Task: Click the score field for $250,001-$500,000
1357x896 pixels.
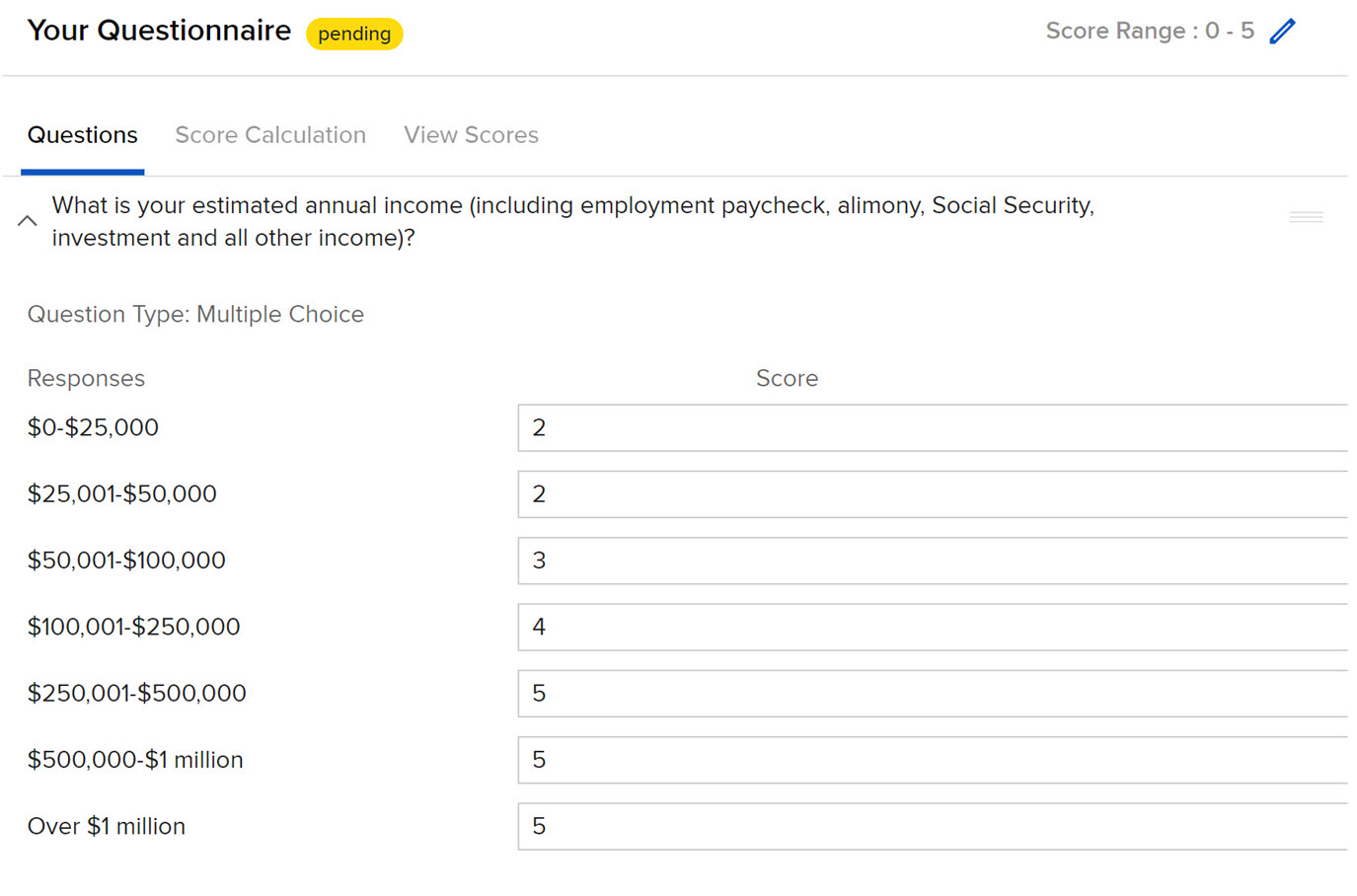Action: tap(933, 694)
